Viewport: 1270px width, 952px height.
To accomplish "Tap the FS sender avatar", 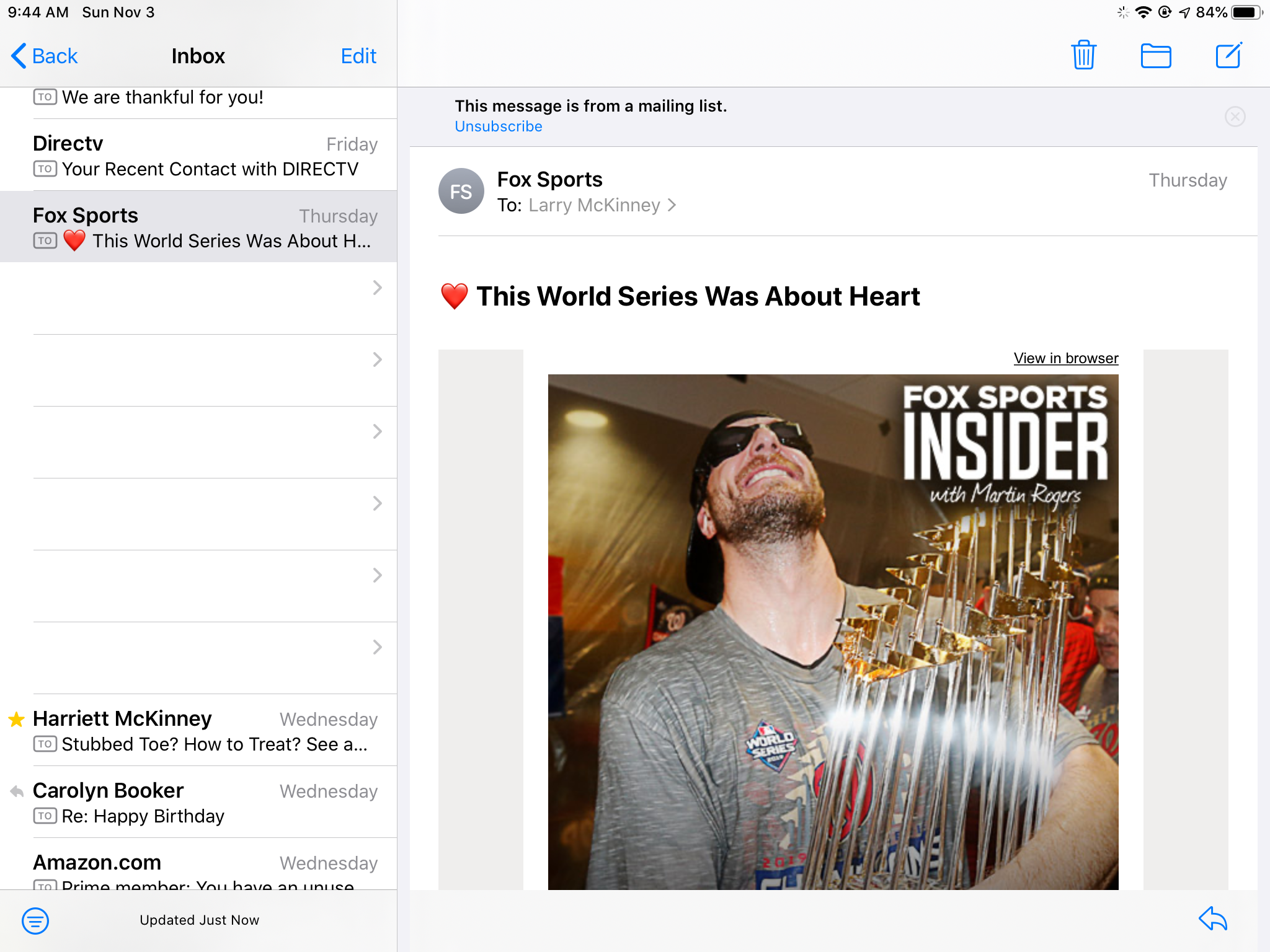I will [461, 192].
